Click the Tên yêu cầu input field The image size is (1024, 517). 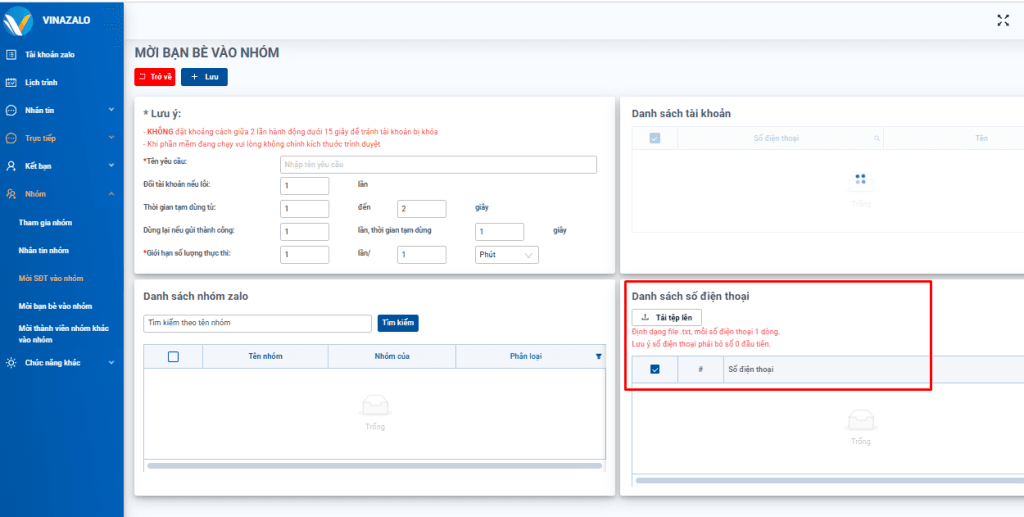[x=438, y=165]
